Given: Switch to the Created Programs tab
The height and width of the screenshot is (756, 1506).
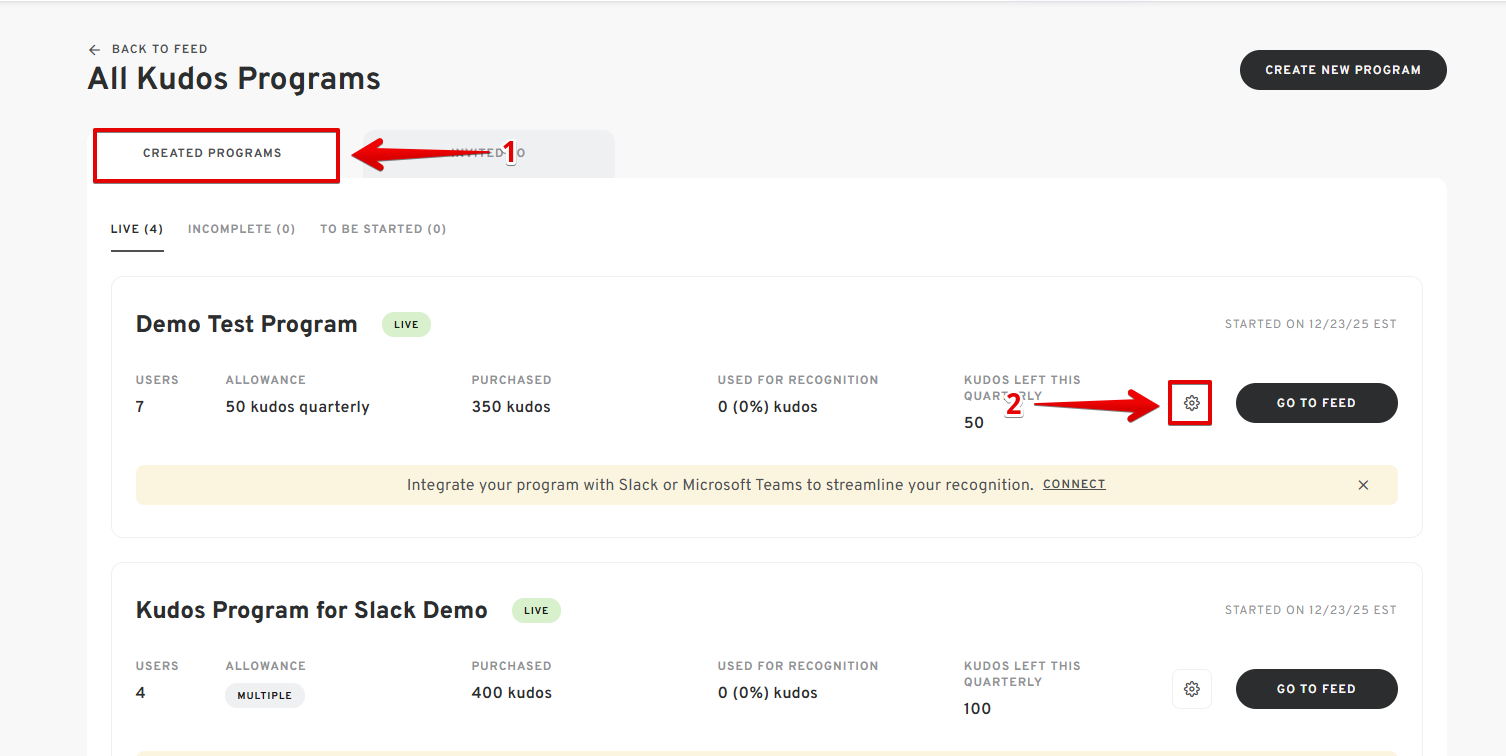Looking at the screenshot, I should [x=213, y=154].
